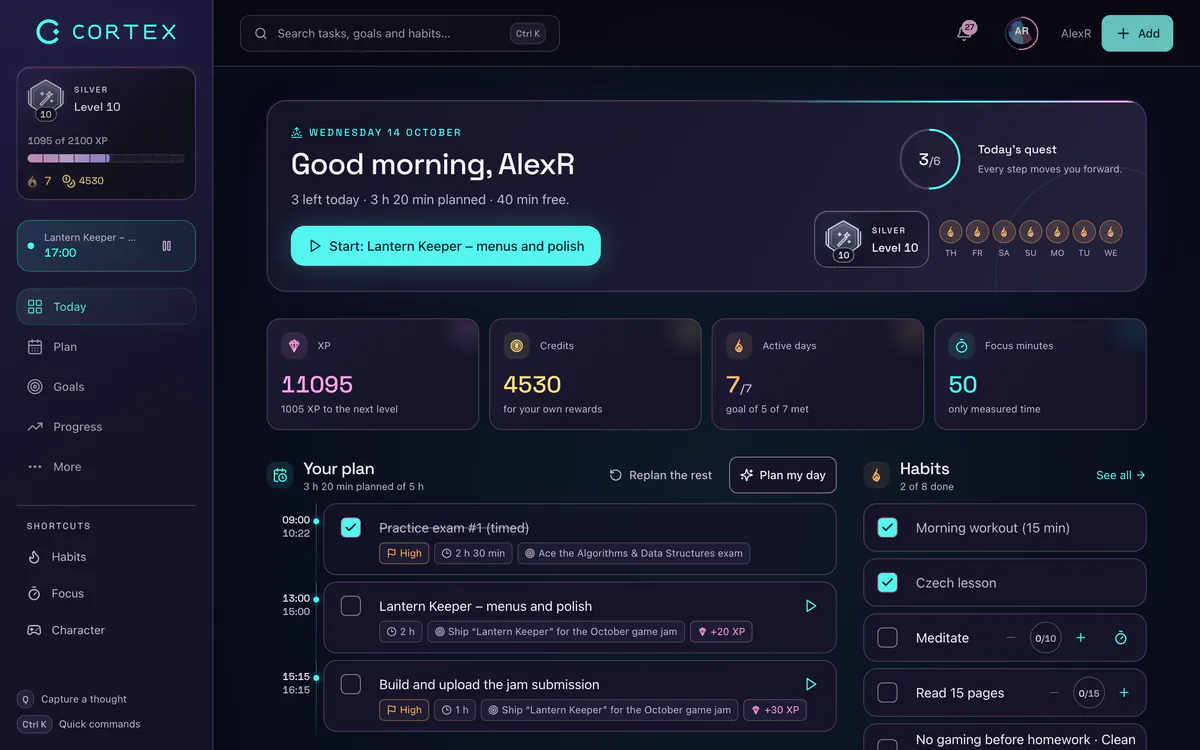This screenshot has height=750, width=1200.
Task: Check the Read 15 pages habit
Action: 887,693
